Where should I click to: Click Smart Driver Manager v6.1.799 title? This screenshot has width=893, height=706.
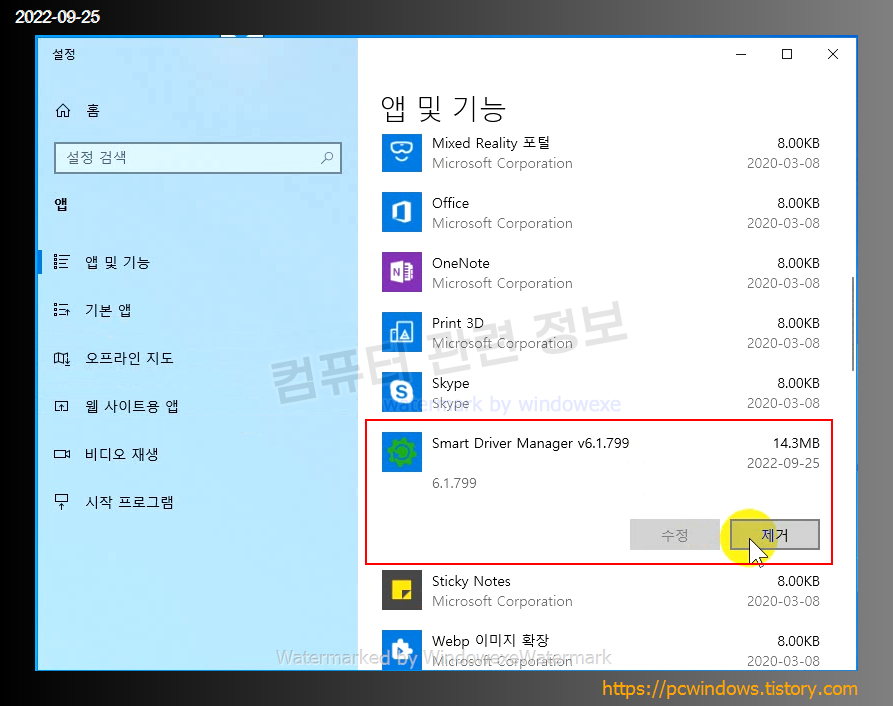tap(530, 443)
